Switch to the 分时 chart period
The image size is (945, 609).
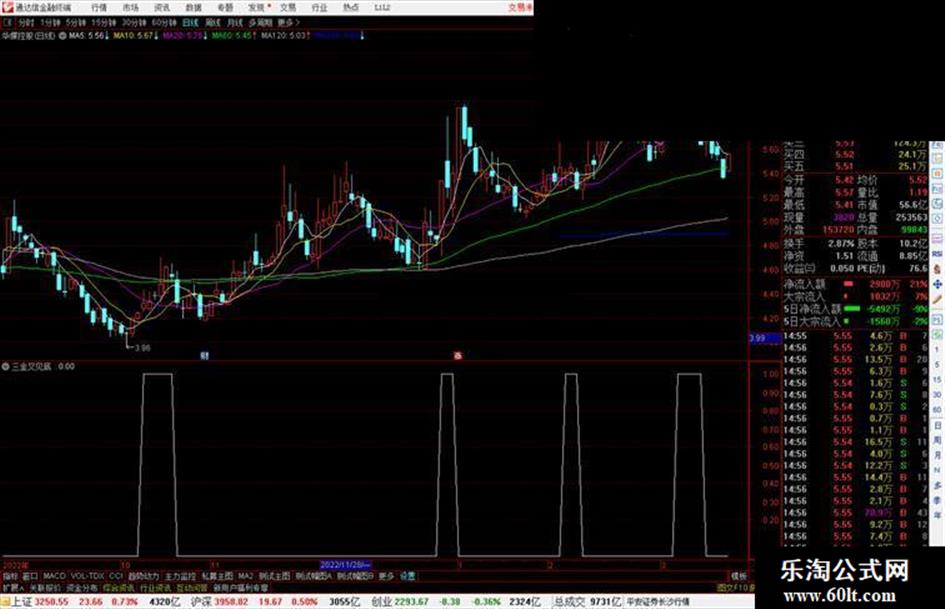[x=26, y=22]
